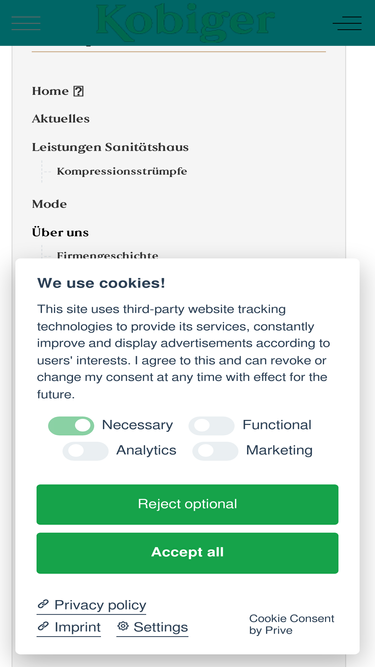
Task: Open the Kompressionsstrümpfe submenu entry
Action: click(x=122, y=171)
